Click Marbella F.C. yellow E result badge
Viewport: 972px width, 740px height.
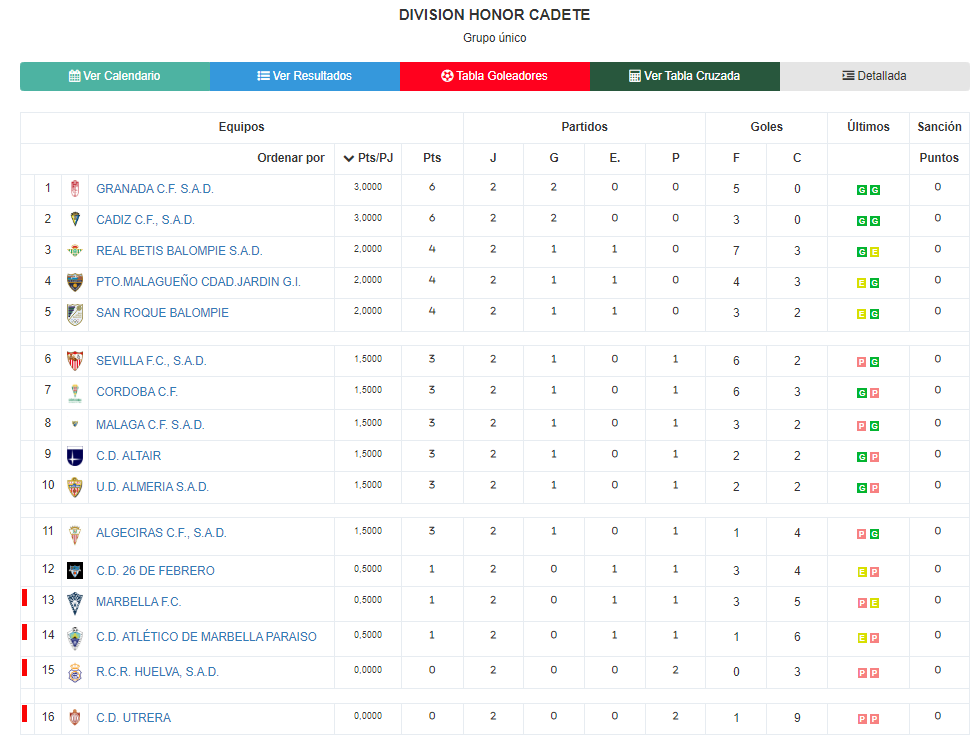pyautogui.click(x=875, y=603)
